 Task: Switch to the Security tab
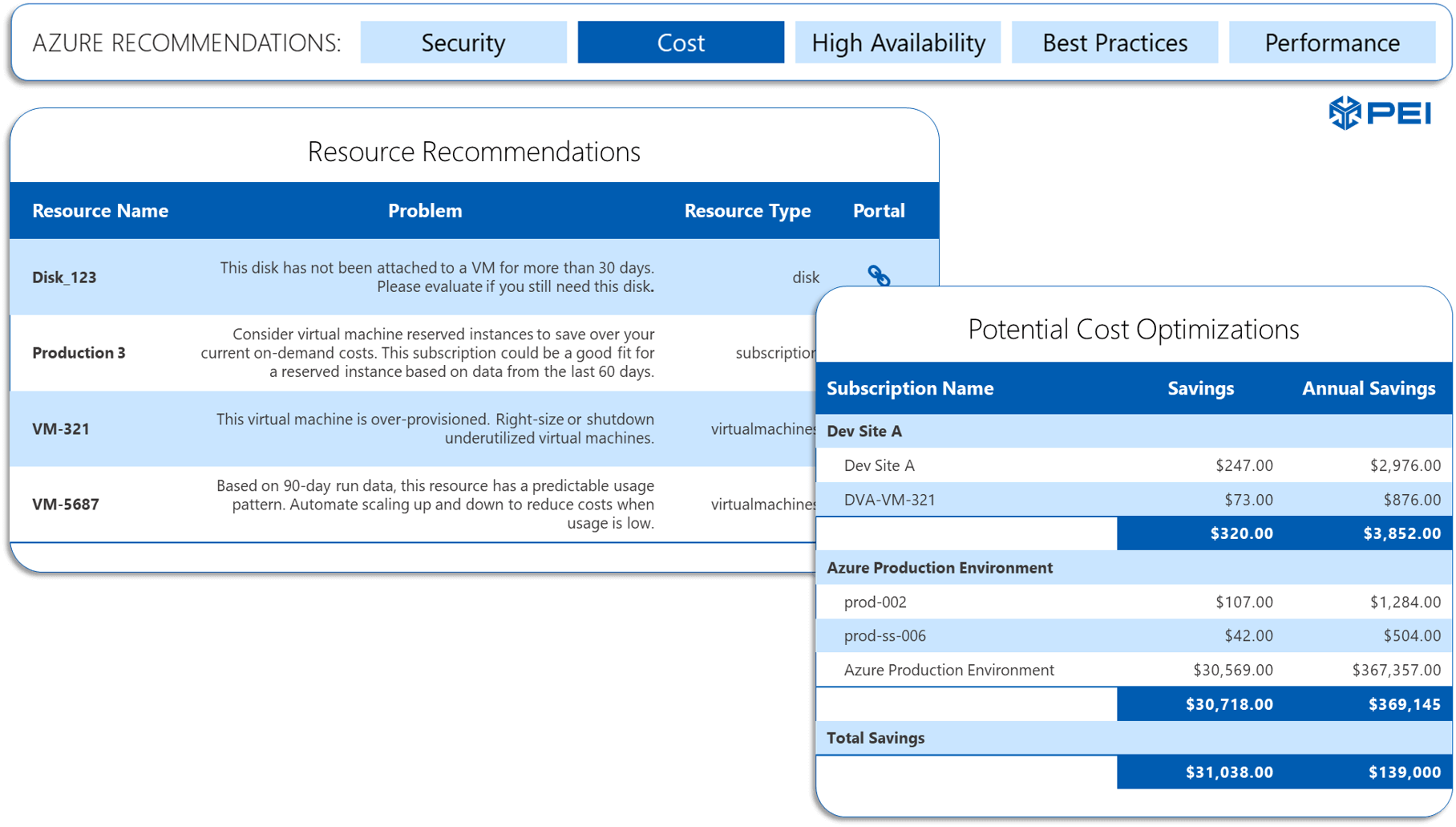click(x=463, y=43)
